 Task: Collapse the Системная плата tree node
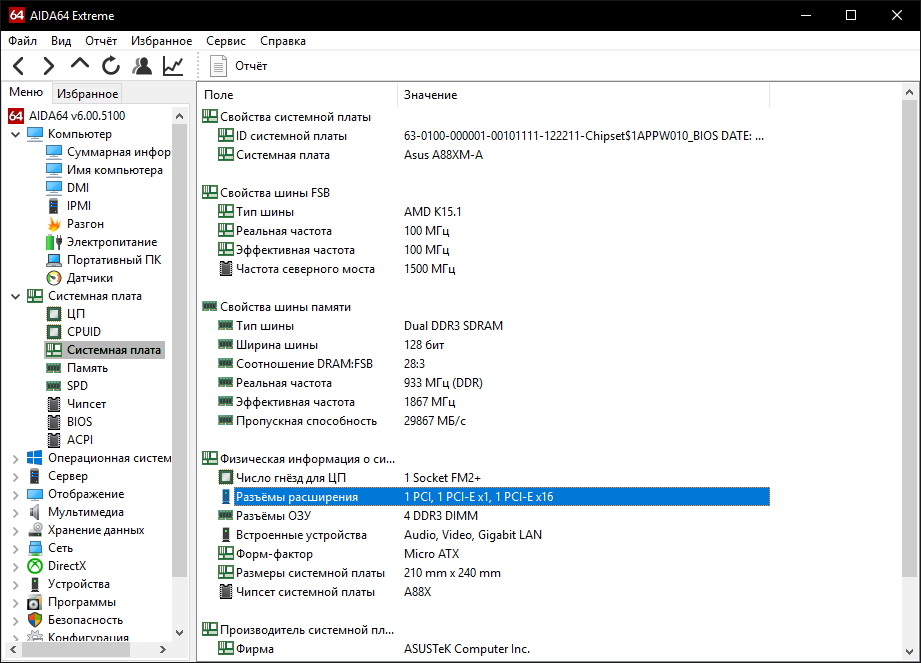[16, 297]
